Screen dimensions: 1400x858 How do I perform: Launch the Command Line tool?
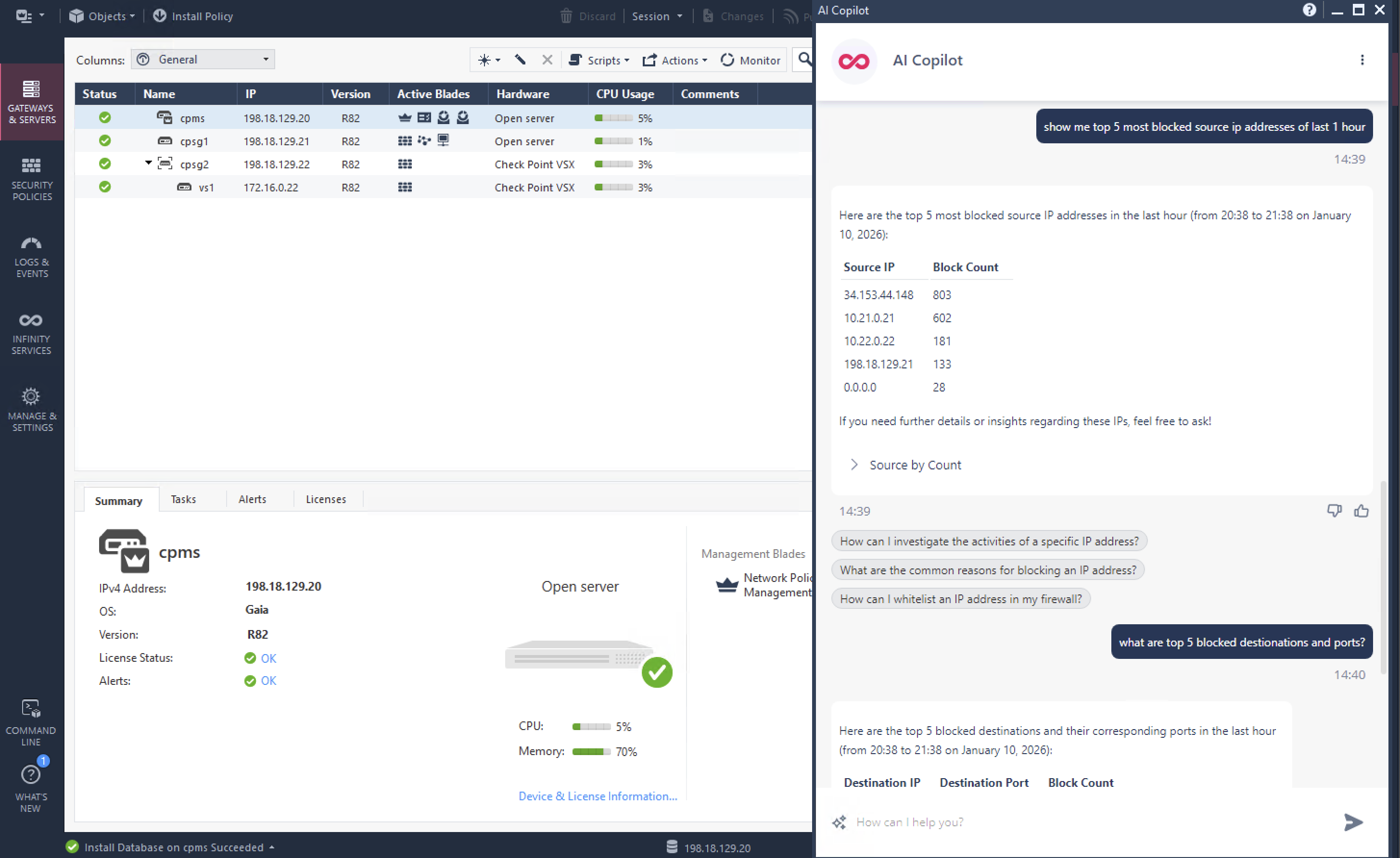(31, 722)
